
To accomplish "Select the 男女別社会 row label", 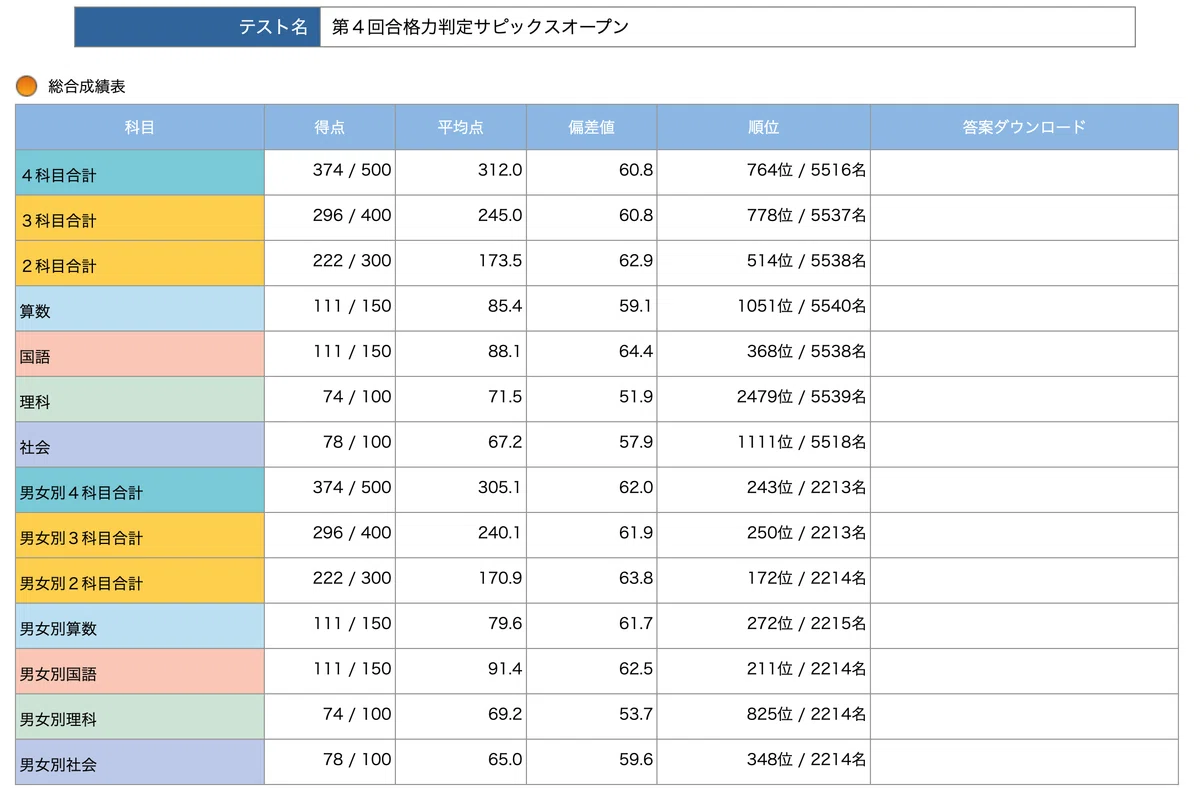I will click(x=140, y=762).
